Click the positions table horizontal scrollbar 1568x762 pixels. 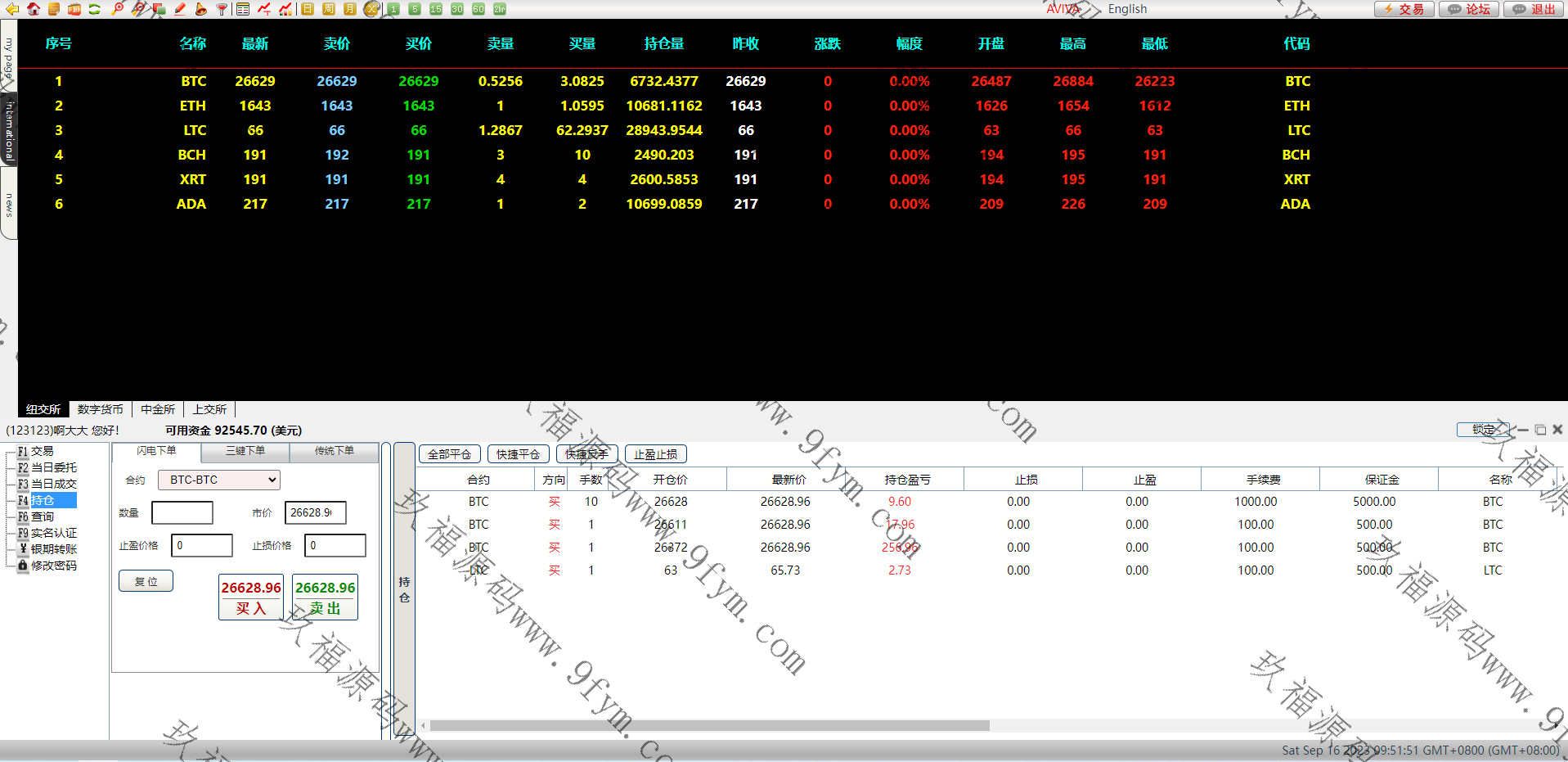point(709,725)
